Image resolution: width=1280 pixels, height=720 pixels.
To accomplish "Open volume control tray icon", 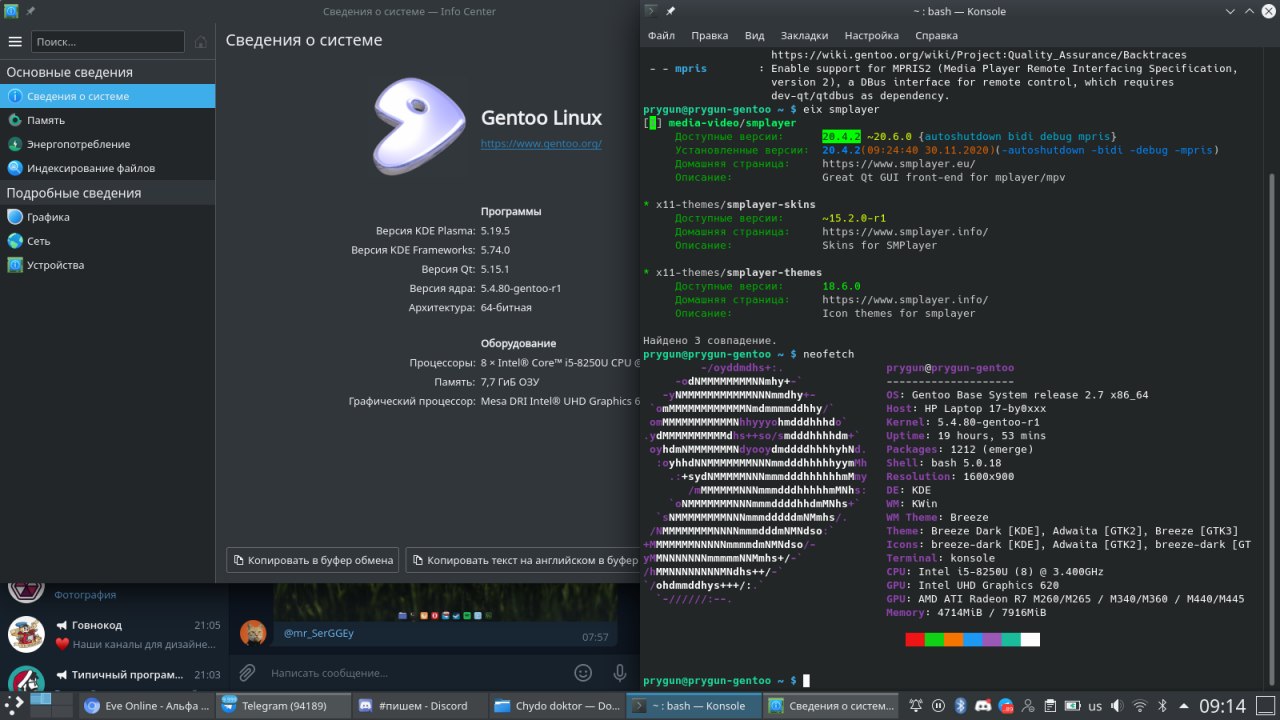I will click(x=1117, y=705).
